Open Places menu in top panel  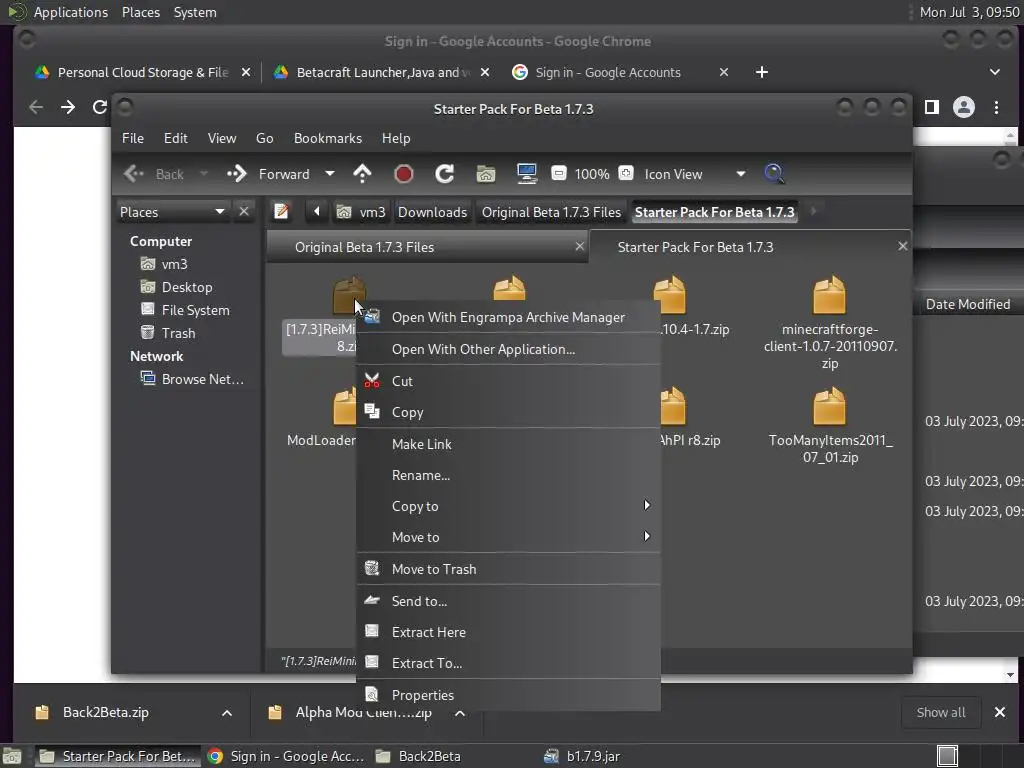[140, 12]
